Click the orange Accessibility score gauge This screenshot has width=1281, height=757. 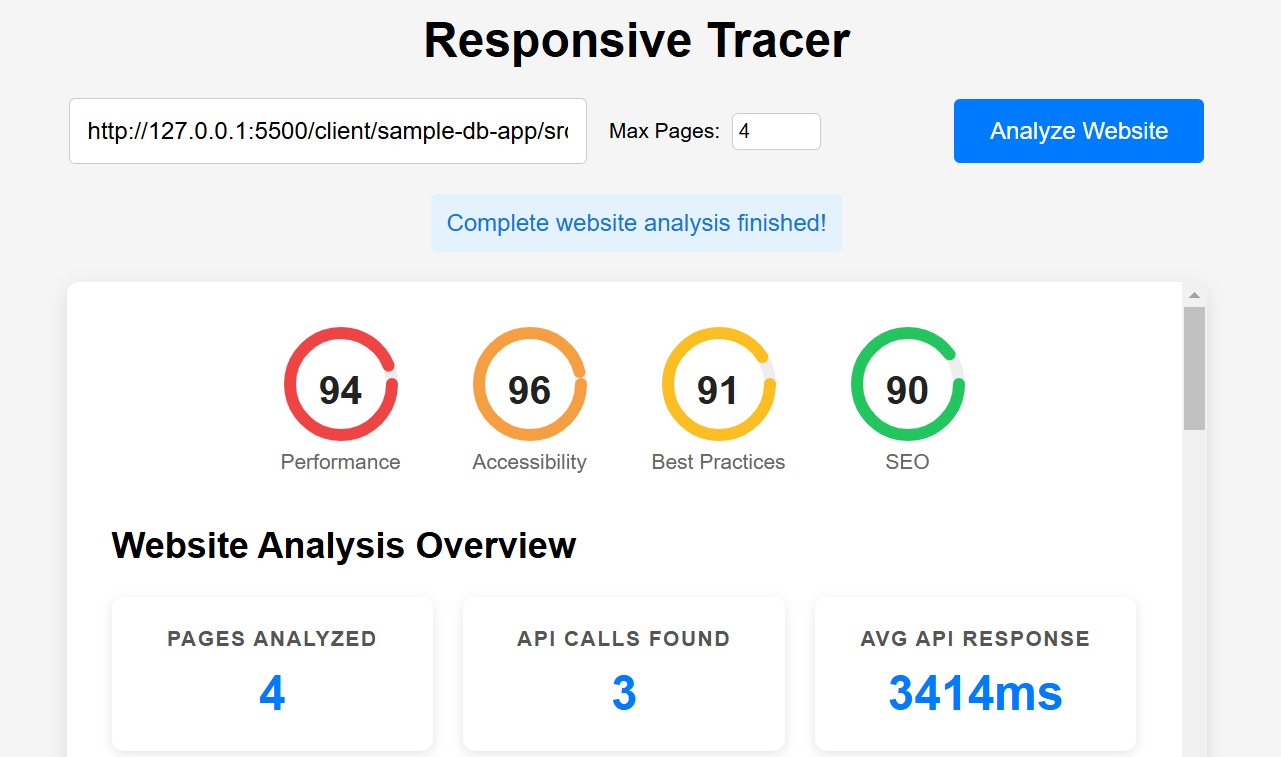[529, 385]
